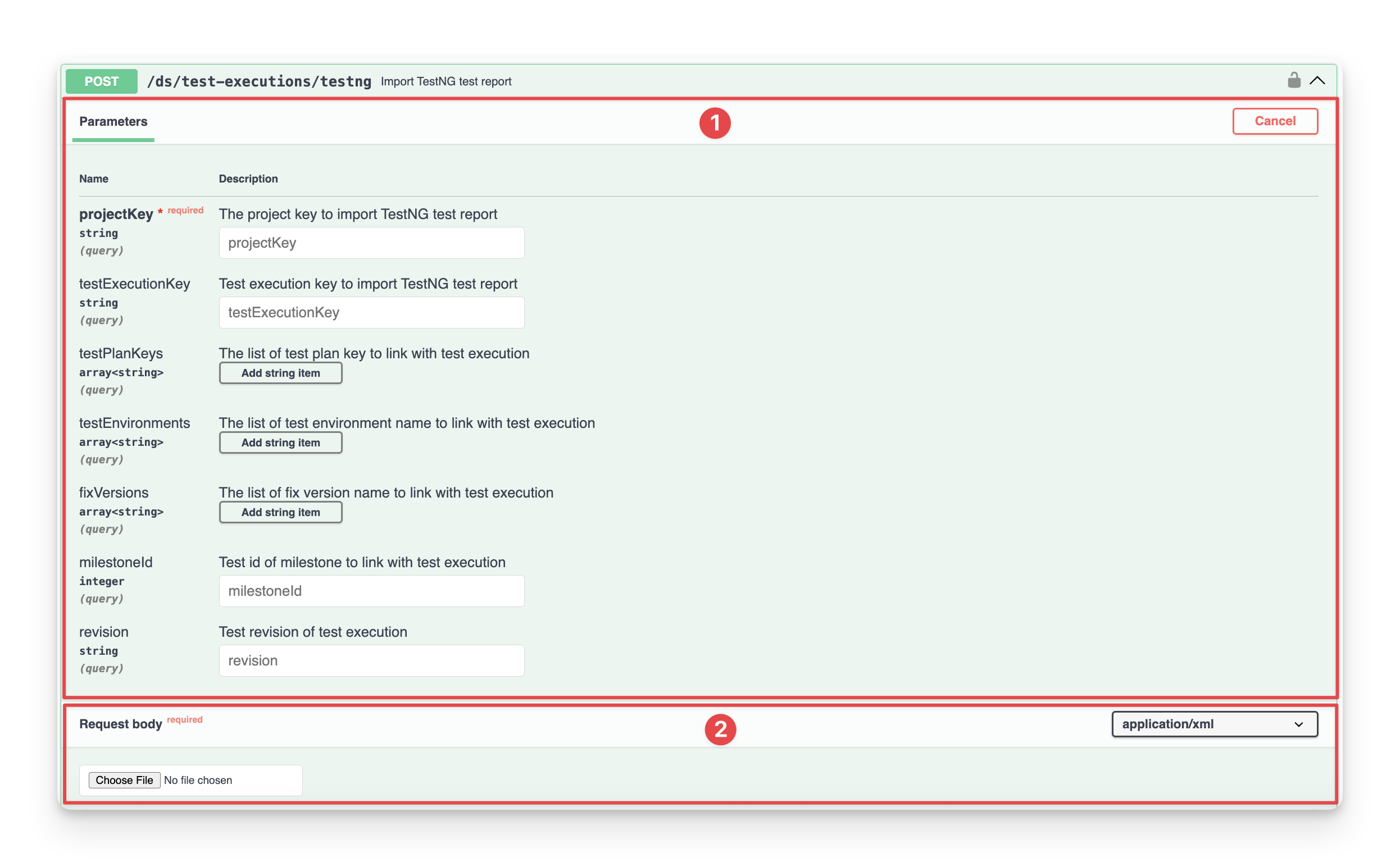Click the red annotation marker 2
1400x867 pixels.
coord(720,729)
